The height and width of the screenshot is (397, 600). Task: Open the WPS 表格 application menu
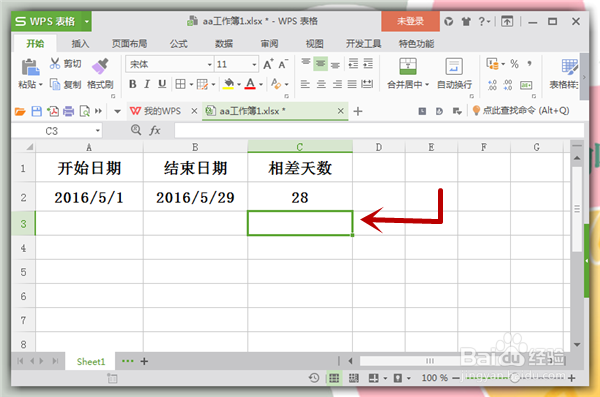[x=51, y=21]
